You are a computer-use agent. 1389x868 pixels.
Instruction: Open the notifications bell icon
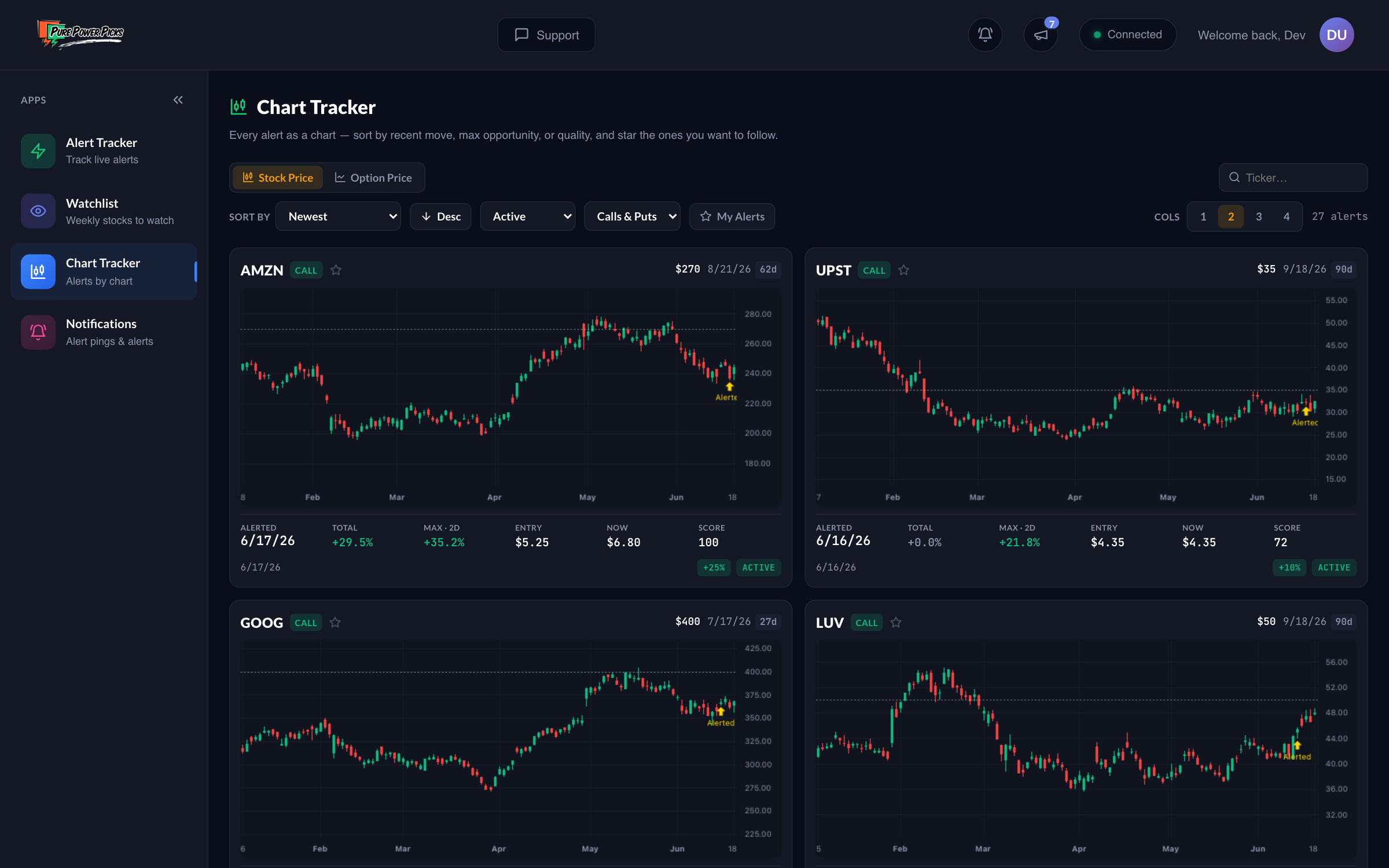tap(985, 35)
